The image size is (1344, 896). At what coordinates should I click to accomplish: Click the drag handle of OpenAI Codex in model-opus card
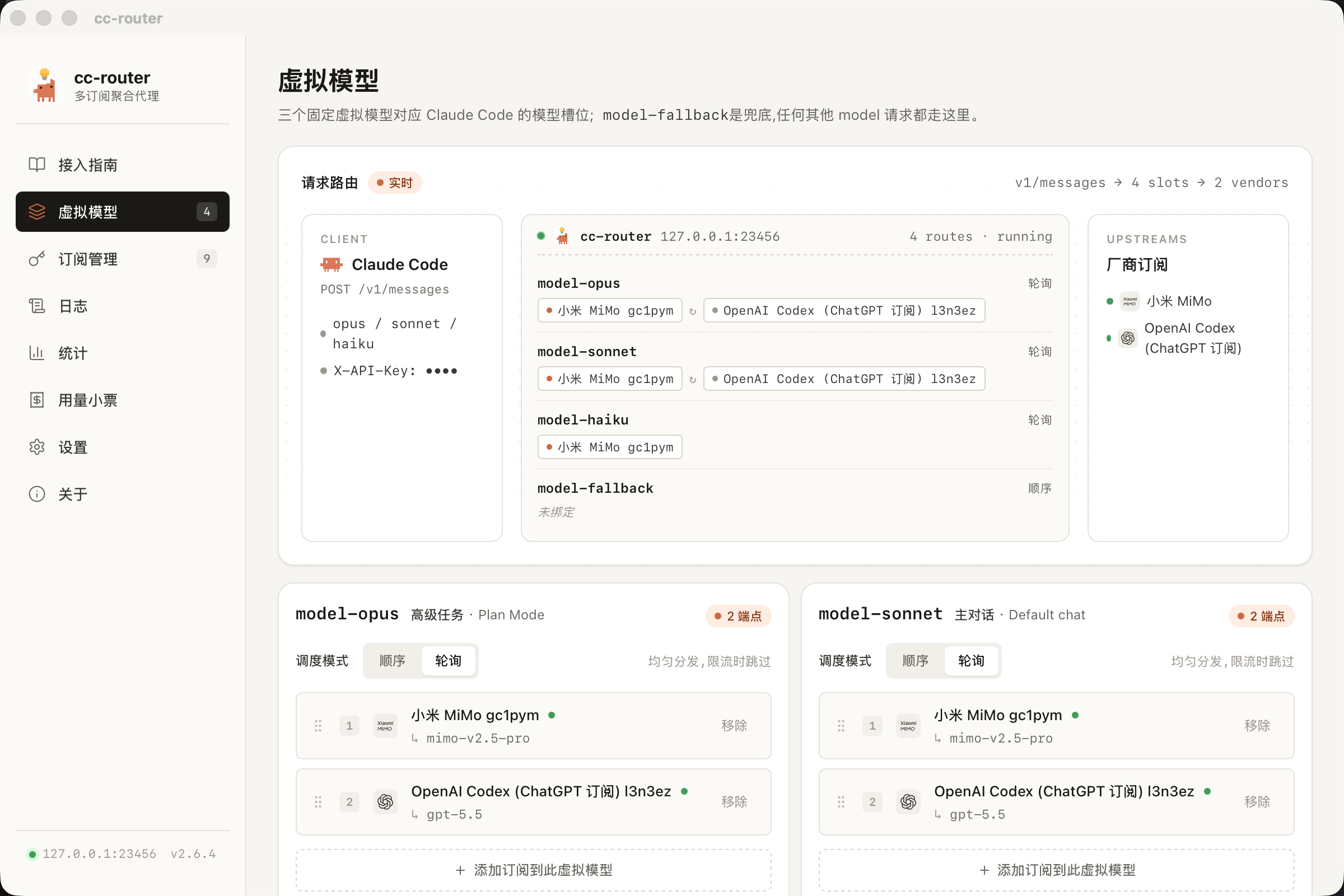[x=318, y=802]
